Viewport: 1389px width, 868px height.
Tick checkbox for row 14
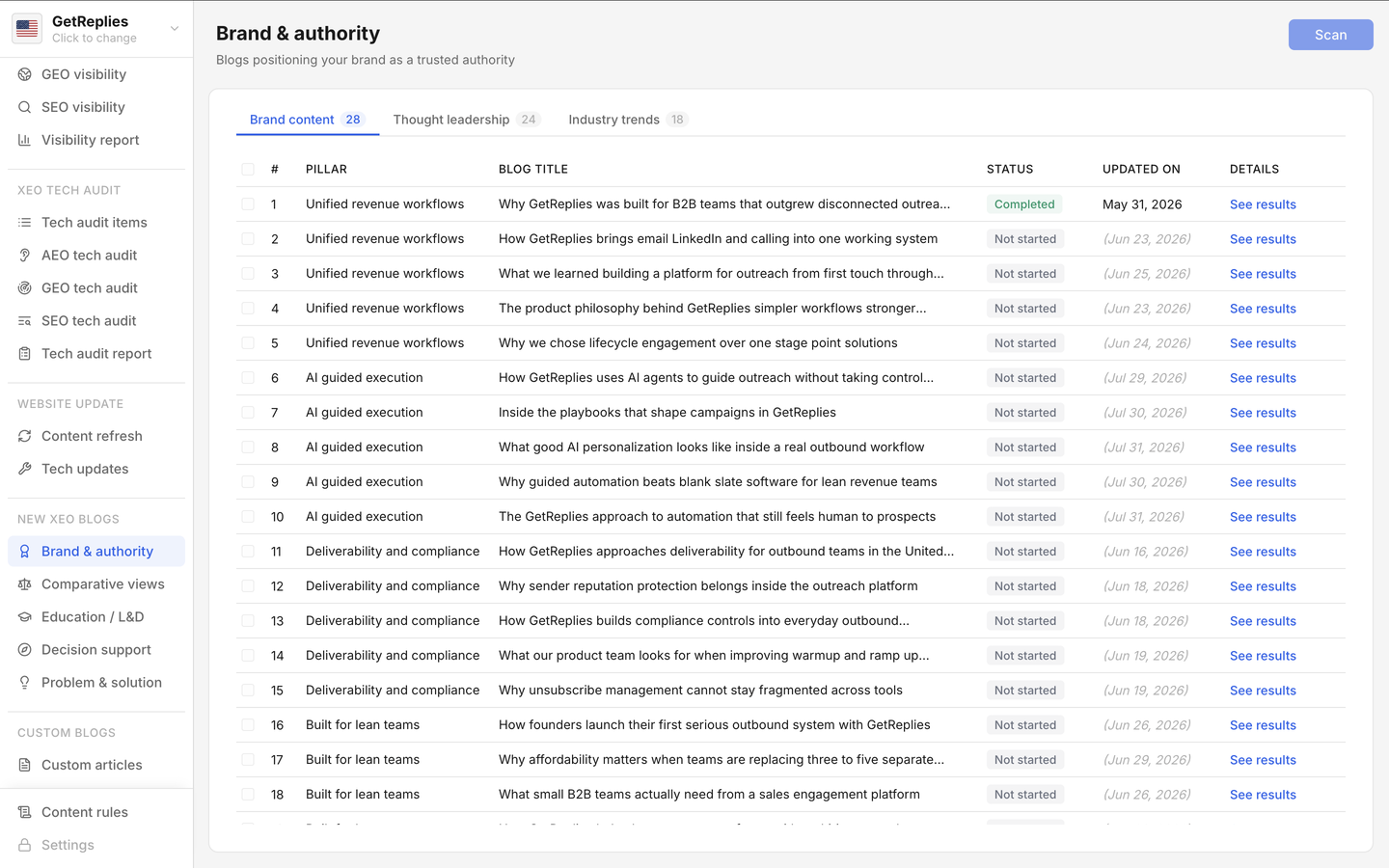coord(248,656)
